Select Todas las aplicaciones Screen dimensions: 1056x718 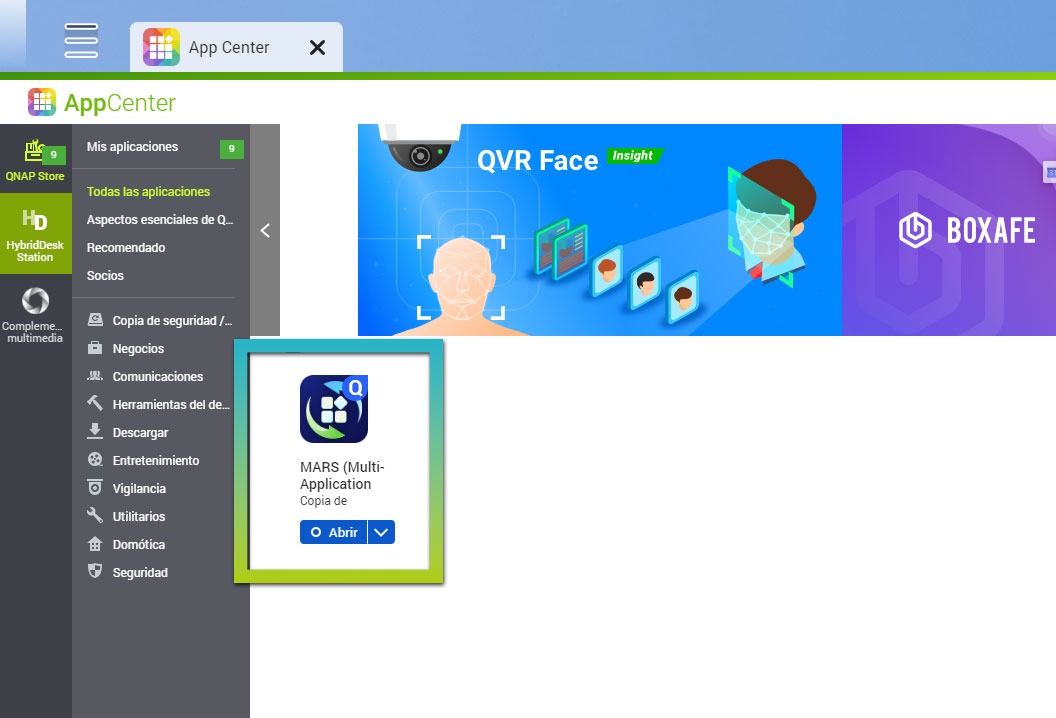(x=148, y=192)
